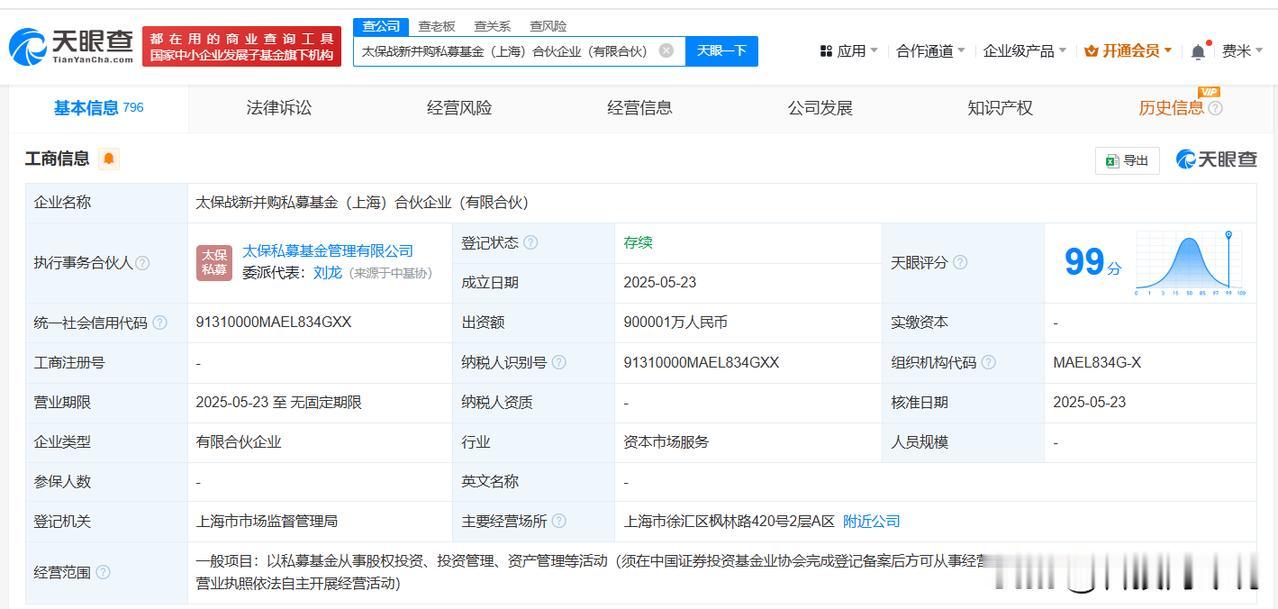The image size is (1278, 609).
Task: Expand the 企业级产品 dropdown
Action: [1025, 51]
